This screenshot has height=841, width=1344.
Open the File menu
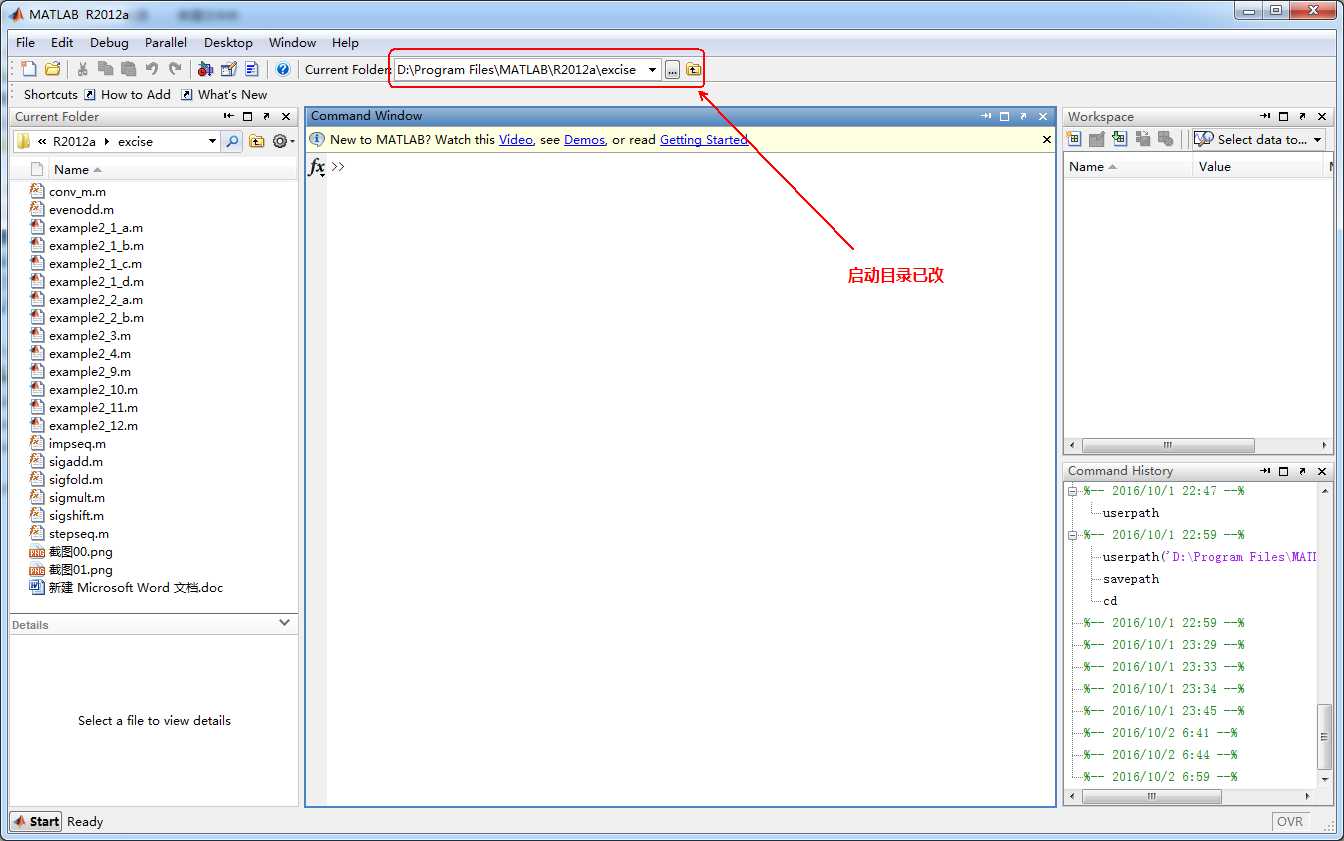point(25,43)
